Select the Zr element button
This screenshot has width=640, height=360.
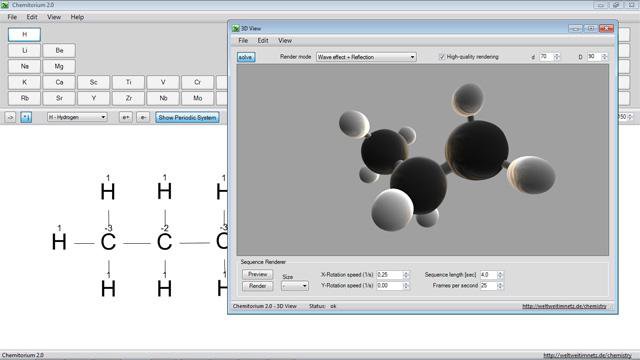[129, 98]
